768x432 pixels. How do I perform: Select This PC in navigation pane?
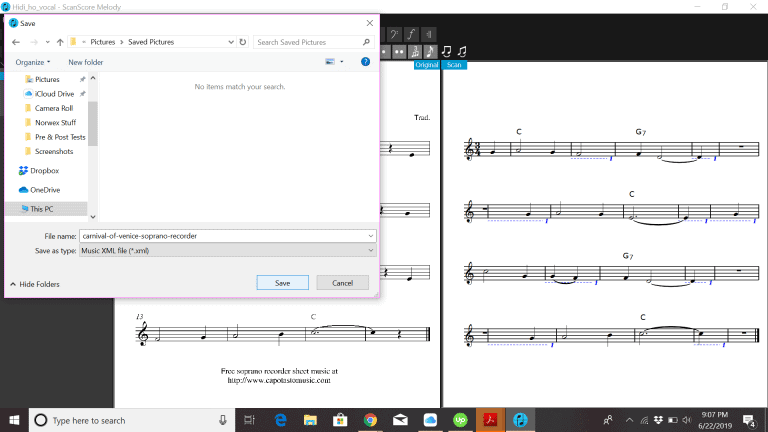(x=42, y=209)
